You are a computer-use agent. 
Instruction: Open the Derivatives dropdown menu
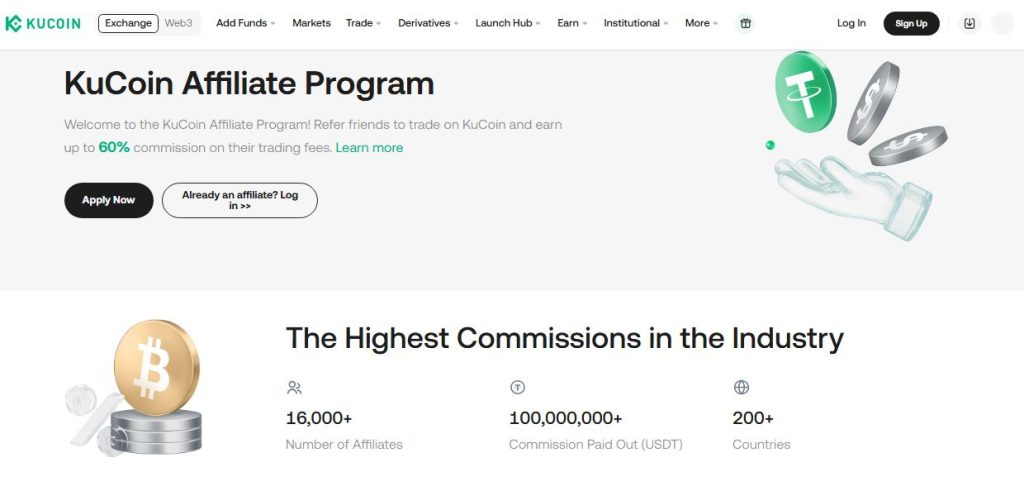[428, 23]
